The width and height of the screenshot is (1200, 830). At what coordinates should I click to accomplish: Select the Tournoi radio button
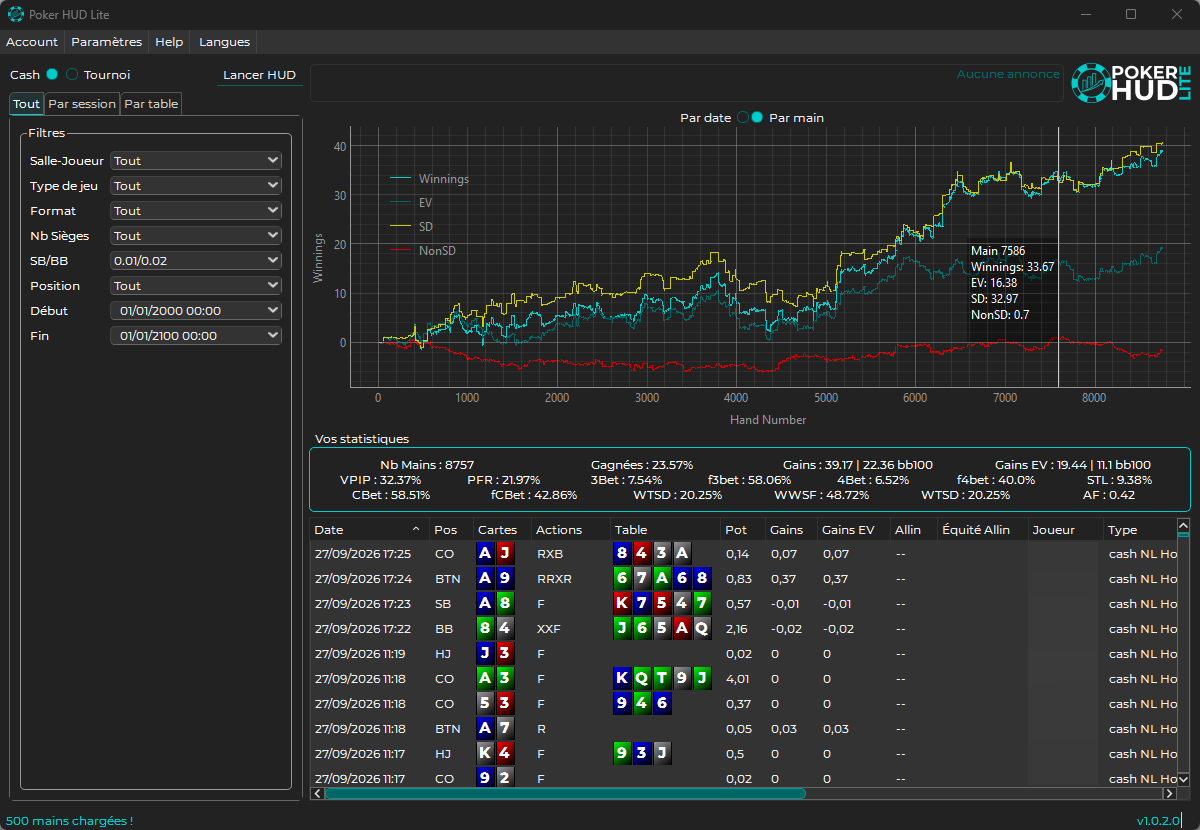[x=72, y=75]
